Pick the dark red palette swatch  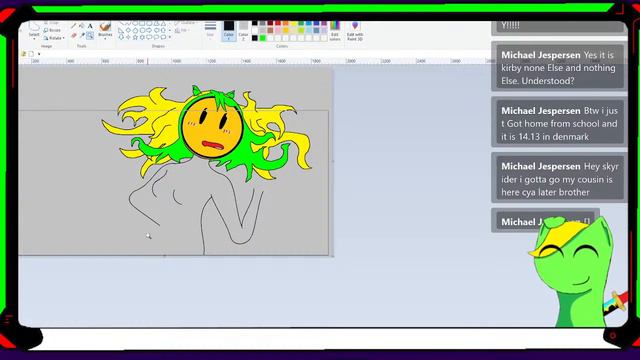pyautogui.click(x=270, y=23)
